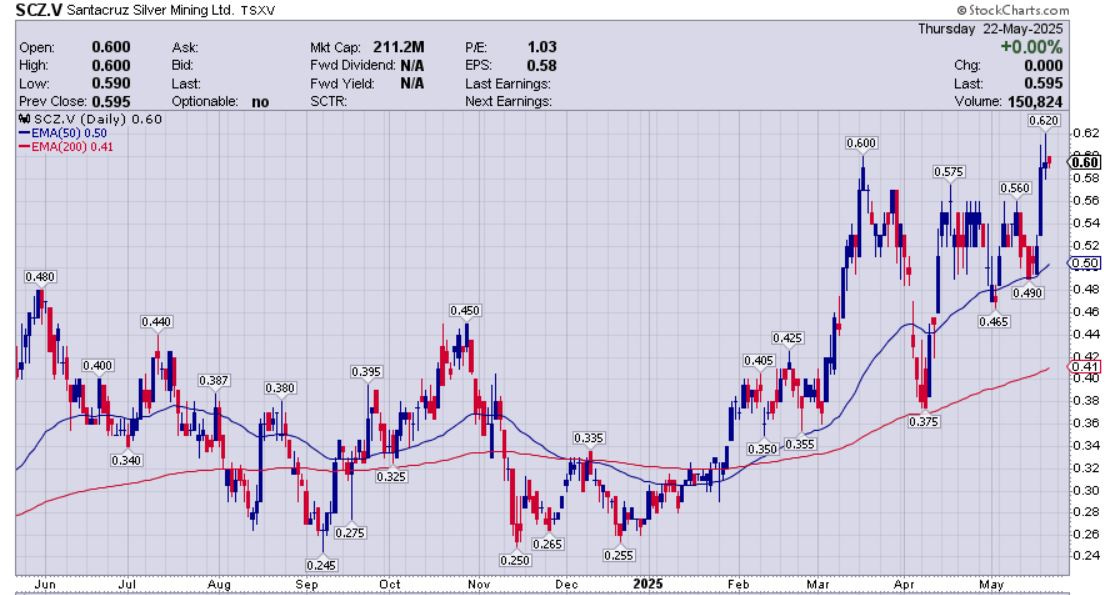The height and width of the screenshot is (595, 1114).
Task: Click the 0.375 April low label
Action: tap(924, 422)
